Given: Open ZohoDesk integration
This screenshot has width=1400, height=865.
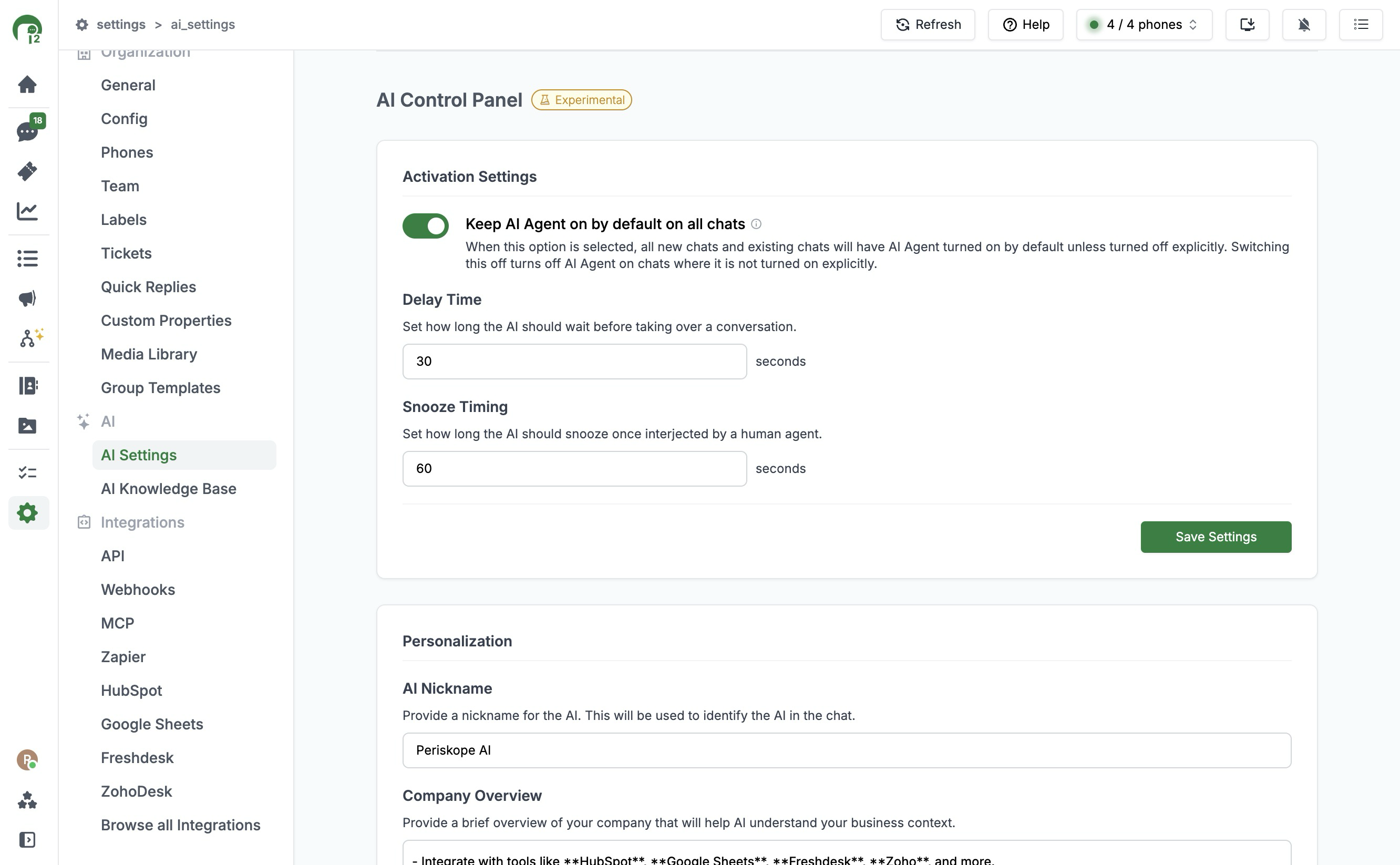Looking at the screenshot, I should click(137, 792).
